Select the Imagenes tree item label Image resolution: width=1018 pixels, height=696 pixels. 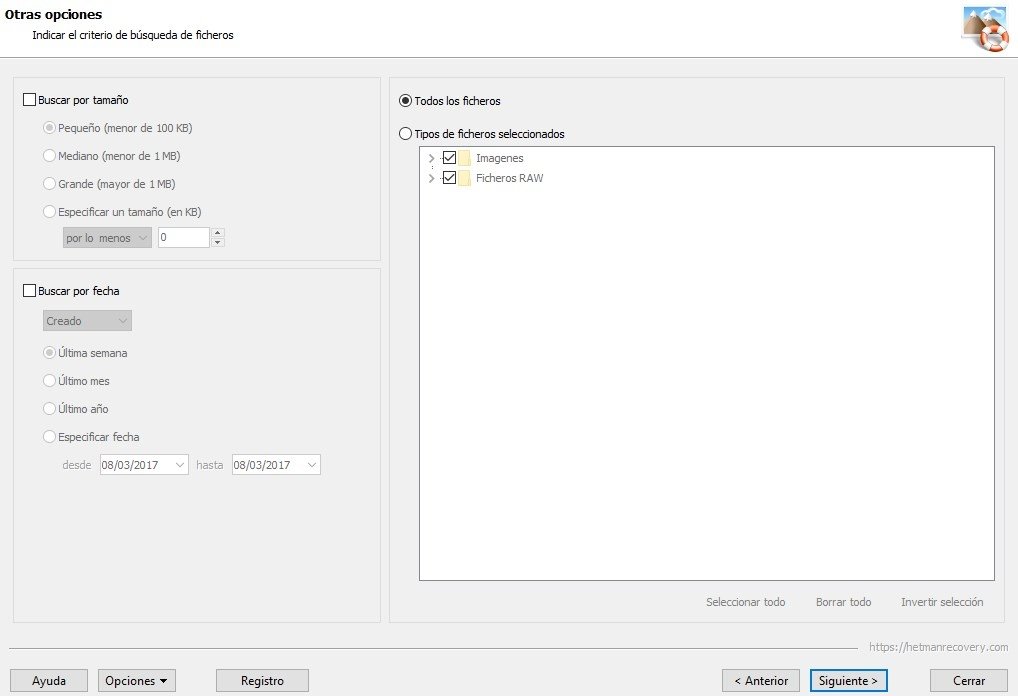(499, 158)
